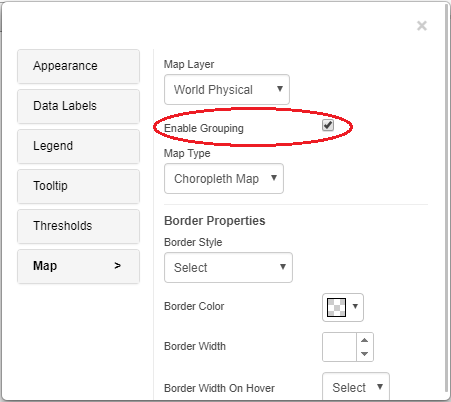Open the Tooltip settings tab
The height and width of the screenshot is (402, 451).
pyautogui.click(x=78, y=186)
